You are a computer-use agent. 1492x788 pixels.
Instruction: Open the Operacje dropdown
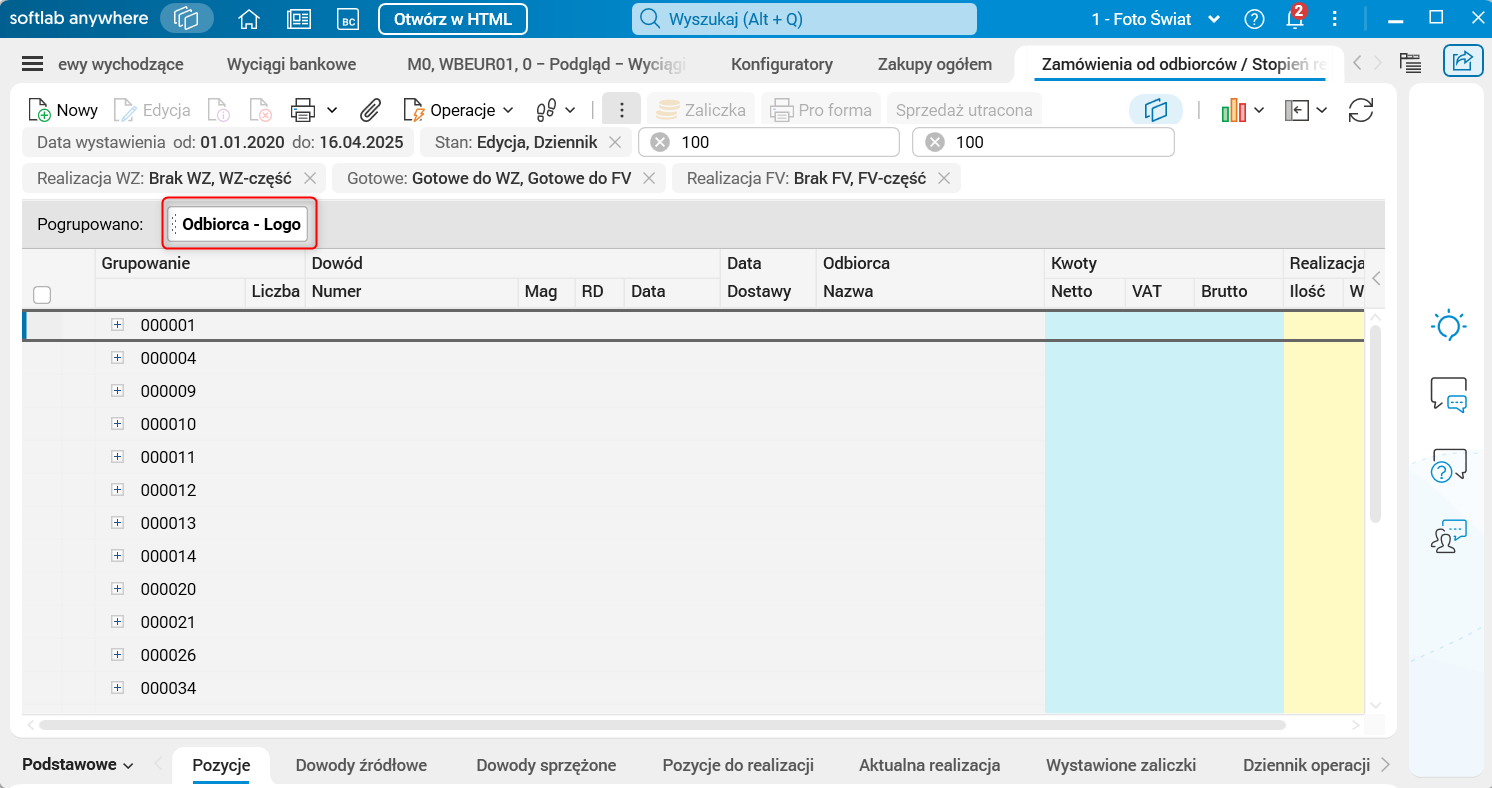tap(458, 110)
